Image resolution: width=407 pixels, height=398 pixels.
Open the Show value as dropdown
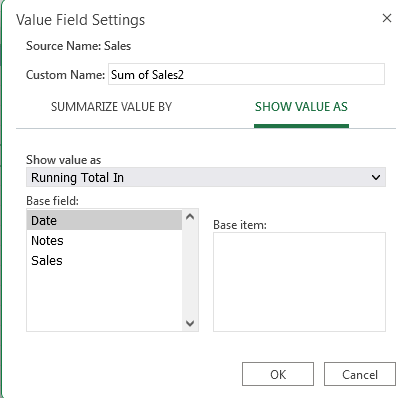pos(206,177)
